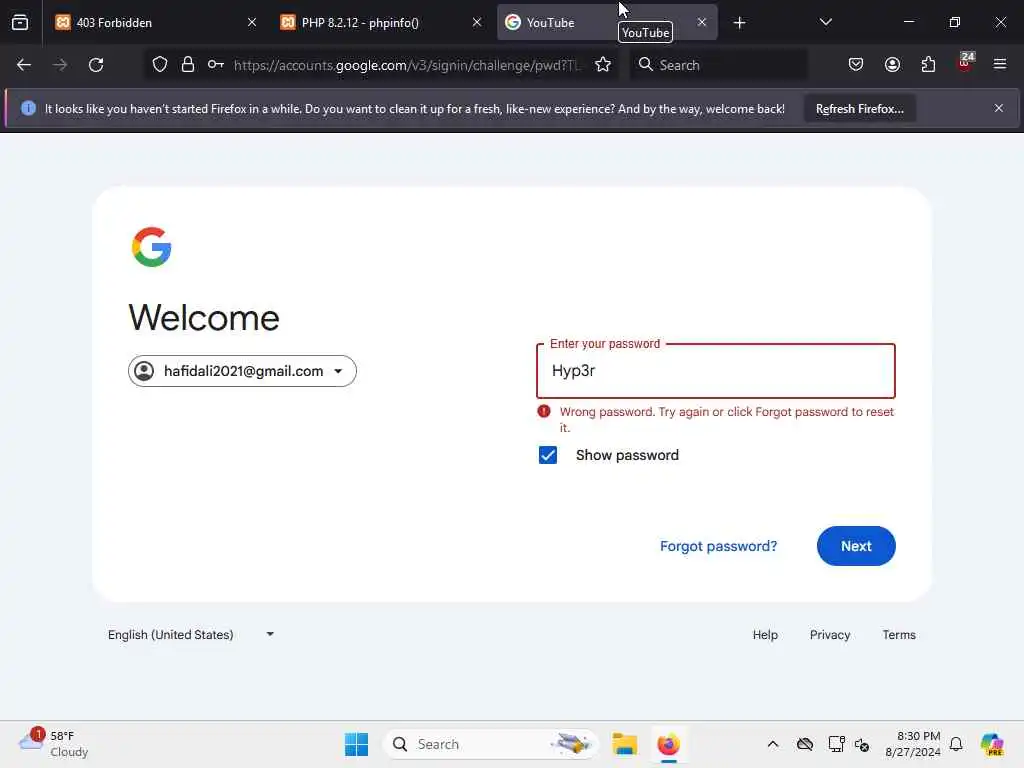The width and height of the screenshot is (1024, 768).
Task: Click the forward navigation arrow
Action: (60, 65)
